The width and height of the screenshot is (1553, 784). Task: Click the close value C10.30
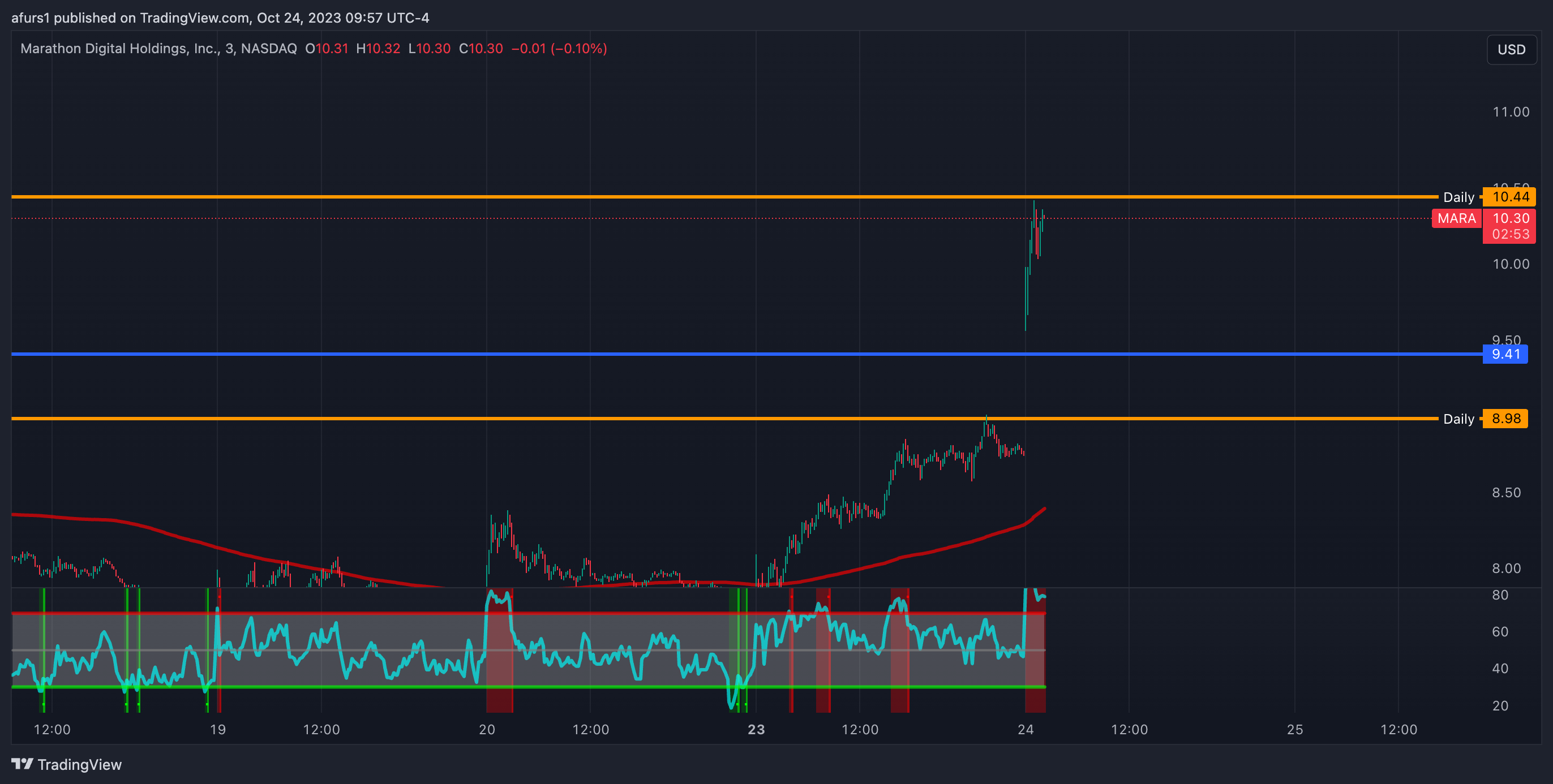tap(481, 48)
